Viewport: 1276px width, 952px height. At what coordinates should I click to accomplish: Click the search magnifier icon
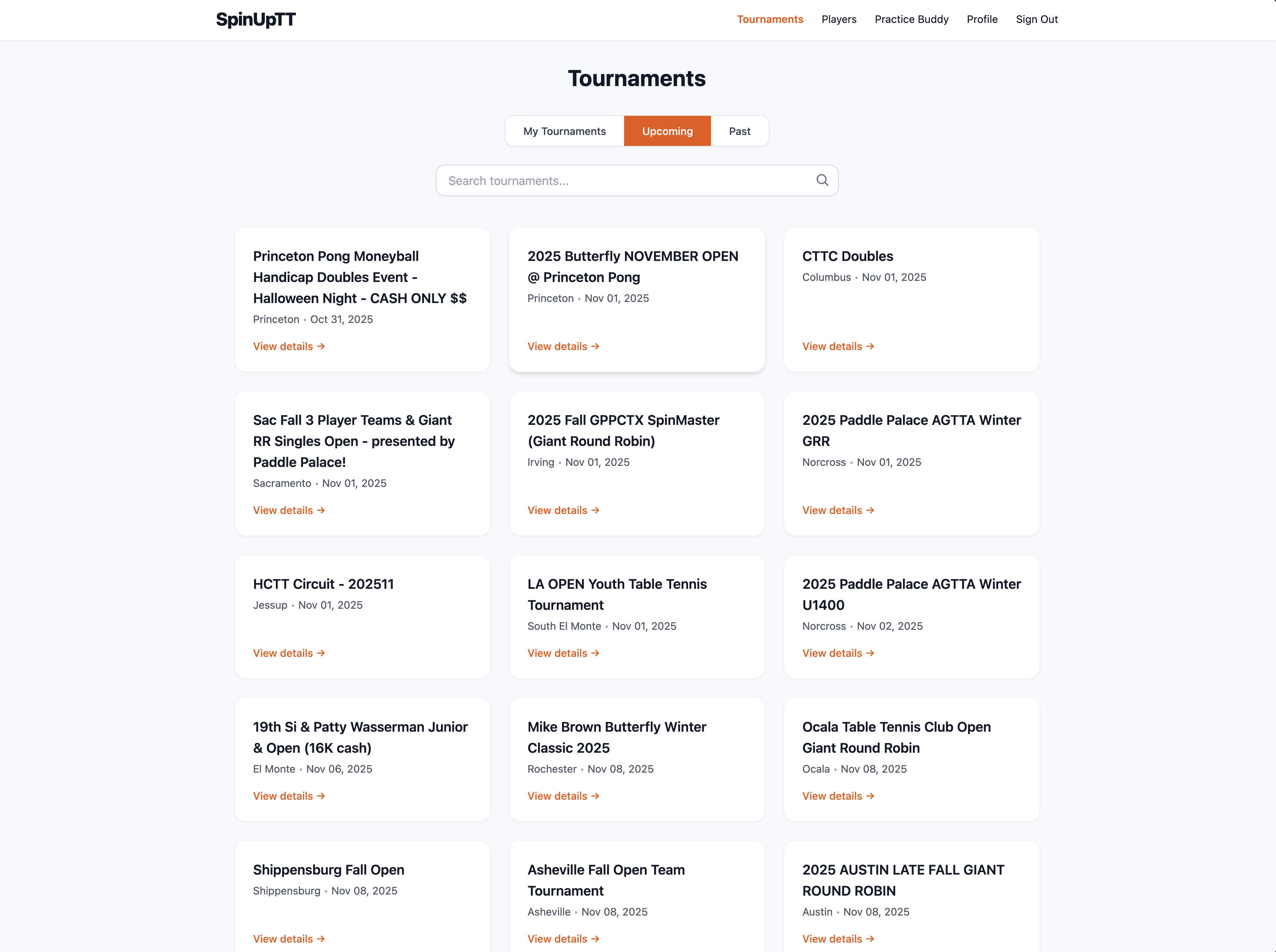tap(822, 180)
